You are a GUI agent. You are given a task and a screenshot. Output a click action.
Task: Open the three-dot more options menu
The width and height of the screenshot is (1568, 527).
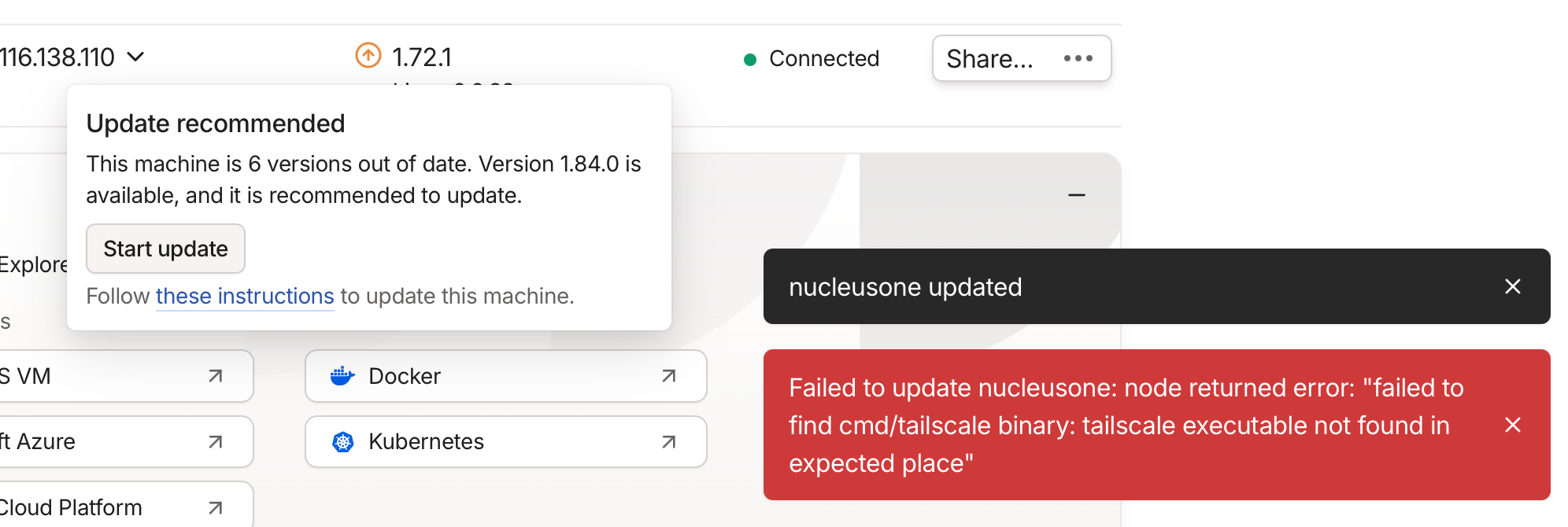1078,58
